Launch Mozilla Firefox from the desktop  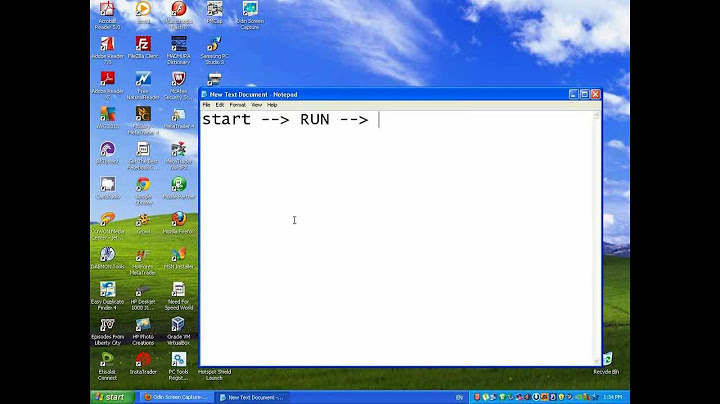179,223
